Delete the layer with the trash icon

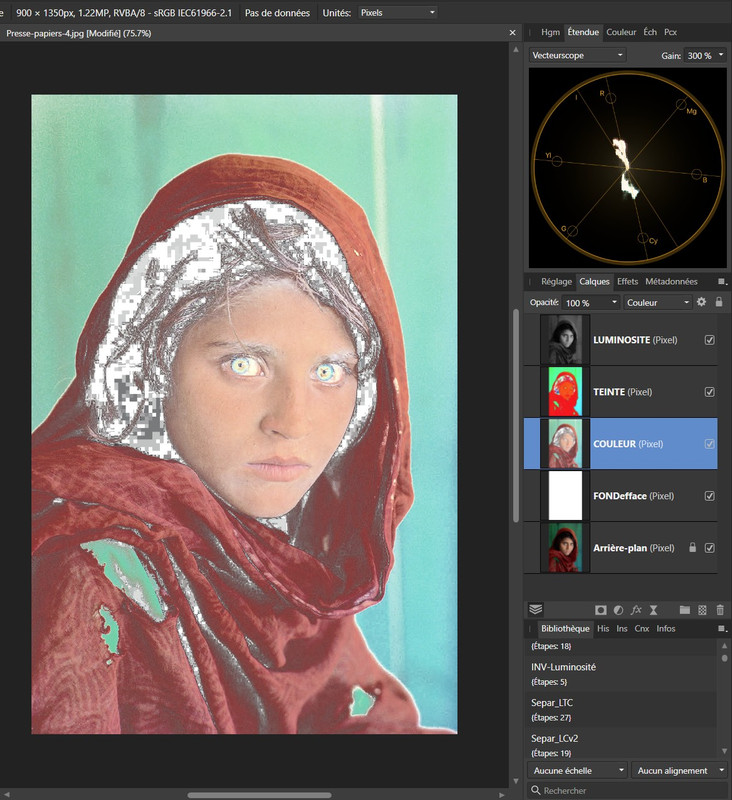coord(720,610)
